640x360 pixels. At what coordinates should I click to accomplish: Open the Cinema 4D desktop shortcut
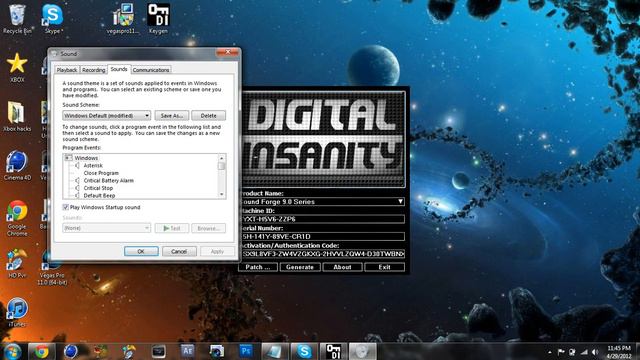tap(17, 165)
